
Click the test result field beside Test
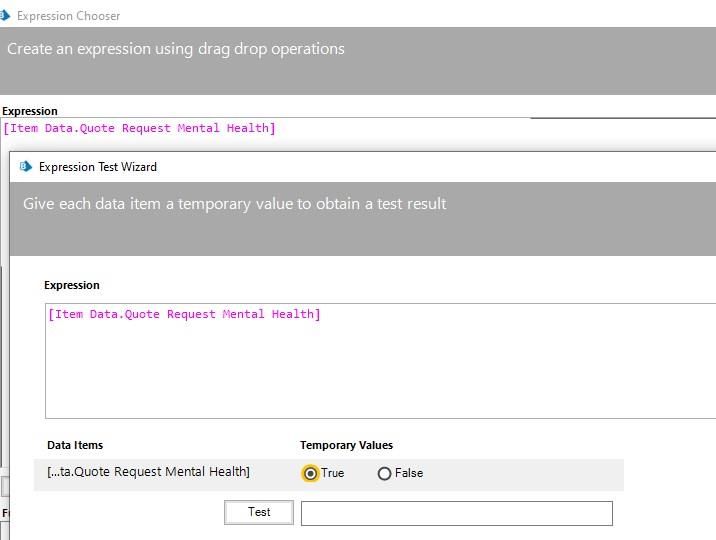click(x=456, y=513)
